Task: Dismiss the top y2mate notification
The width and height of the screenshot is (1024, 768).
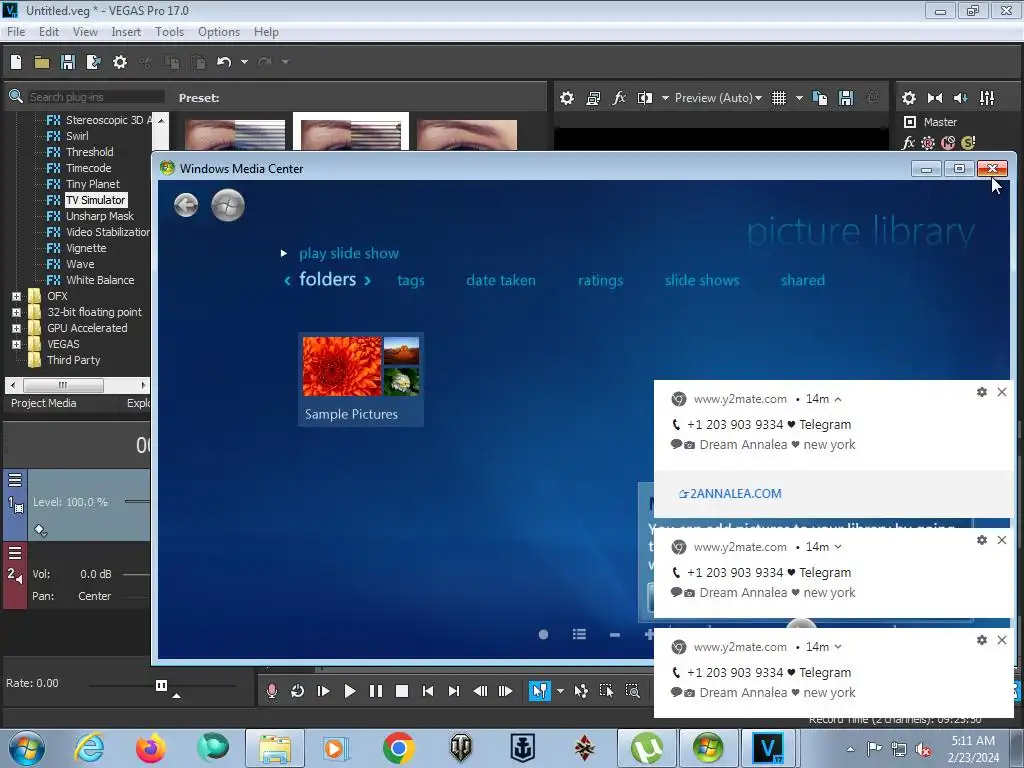Action: [1002, 392]
